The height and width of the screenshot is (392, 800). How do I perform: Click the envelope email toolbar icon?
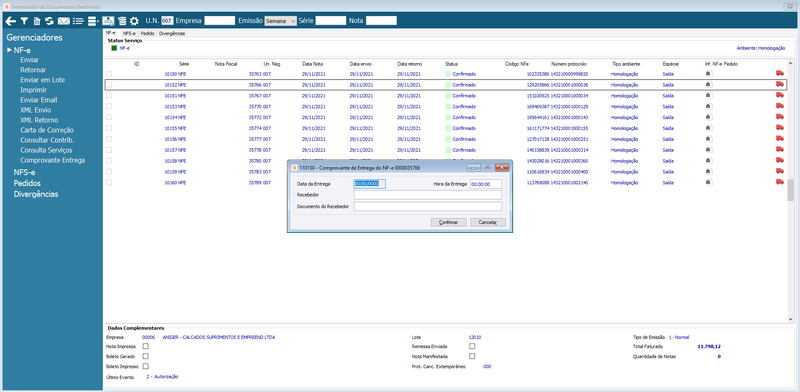point(63,21)
